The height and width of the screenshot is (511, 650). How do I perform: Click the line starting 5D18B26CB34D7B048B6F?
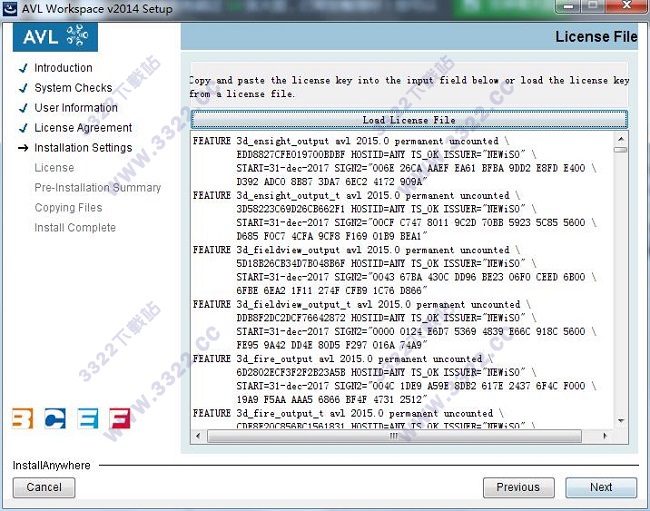click(x=387, y=264)
